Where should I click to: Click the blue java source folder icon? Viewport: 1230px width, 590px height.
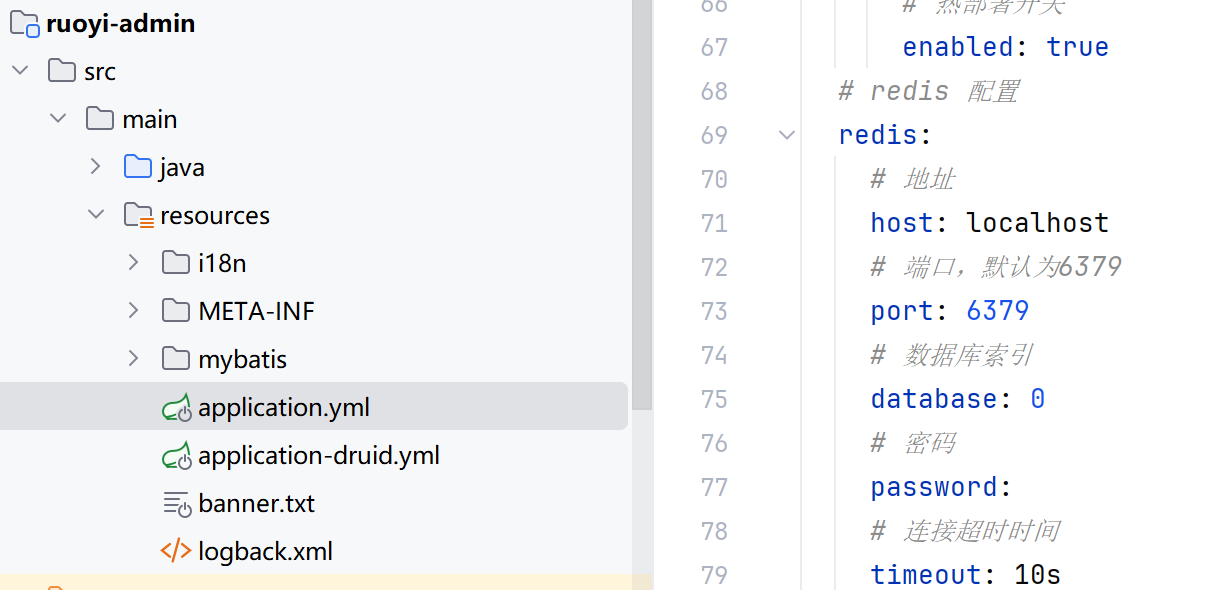point(138,166)
